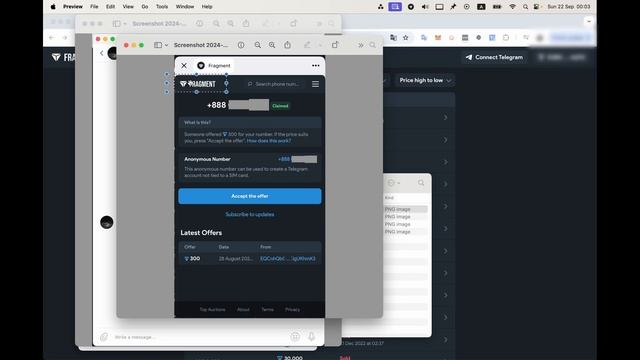Click attachment paperclip icon in chat window
Viewport: 640px width, 360px height.
104,337
